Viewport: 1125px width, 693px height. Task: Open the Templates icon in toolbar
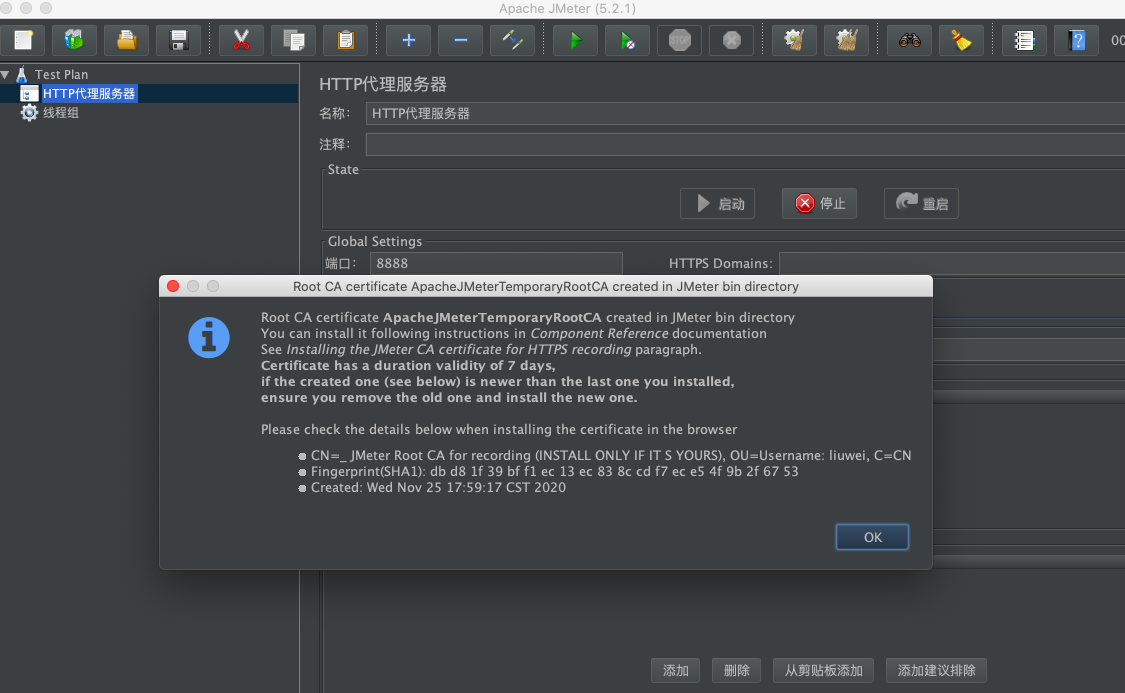[74, 40]
